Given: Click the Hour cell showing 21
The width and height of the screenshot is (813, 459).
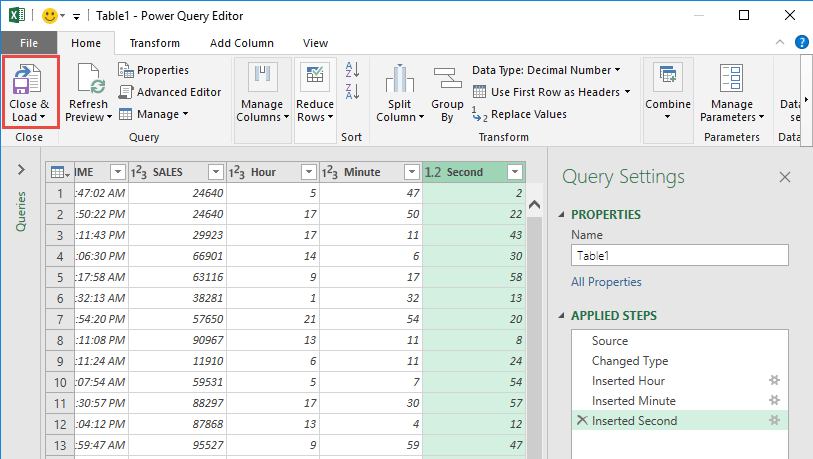Looking at the screenshot, I should [x=273, y=319].
